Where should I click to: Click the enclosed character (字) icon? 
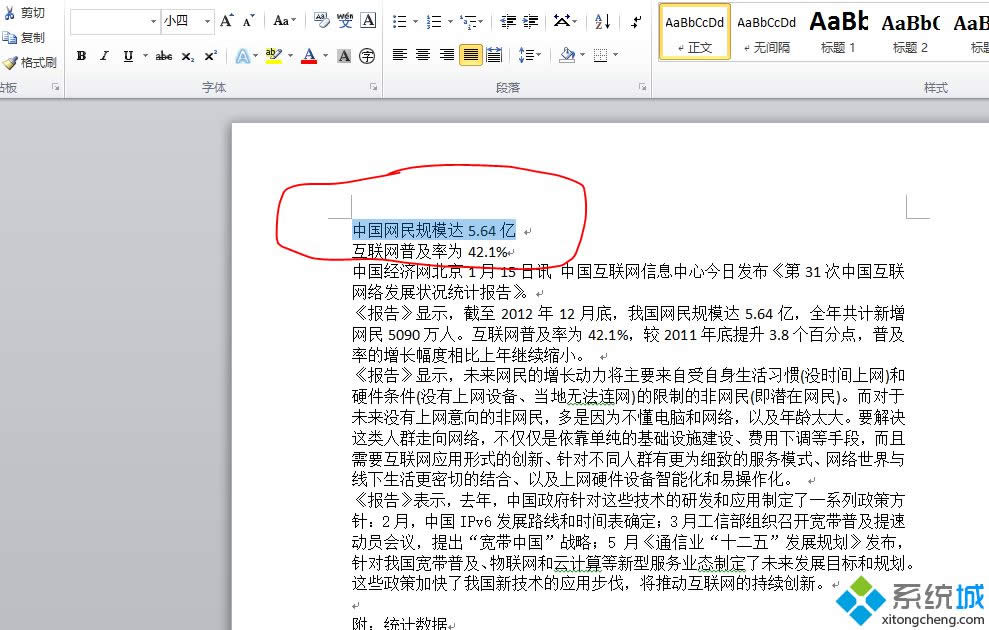tap(367, 56)
